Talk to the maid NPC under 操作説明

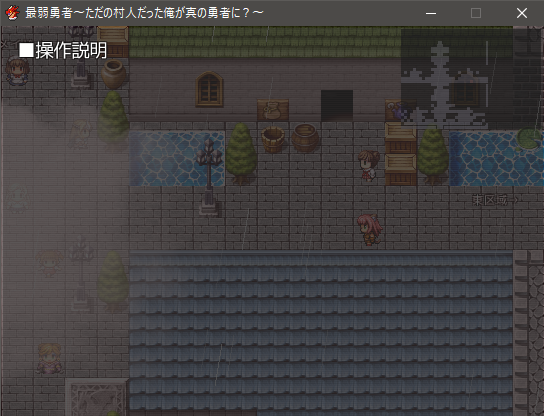[17, 71]
